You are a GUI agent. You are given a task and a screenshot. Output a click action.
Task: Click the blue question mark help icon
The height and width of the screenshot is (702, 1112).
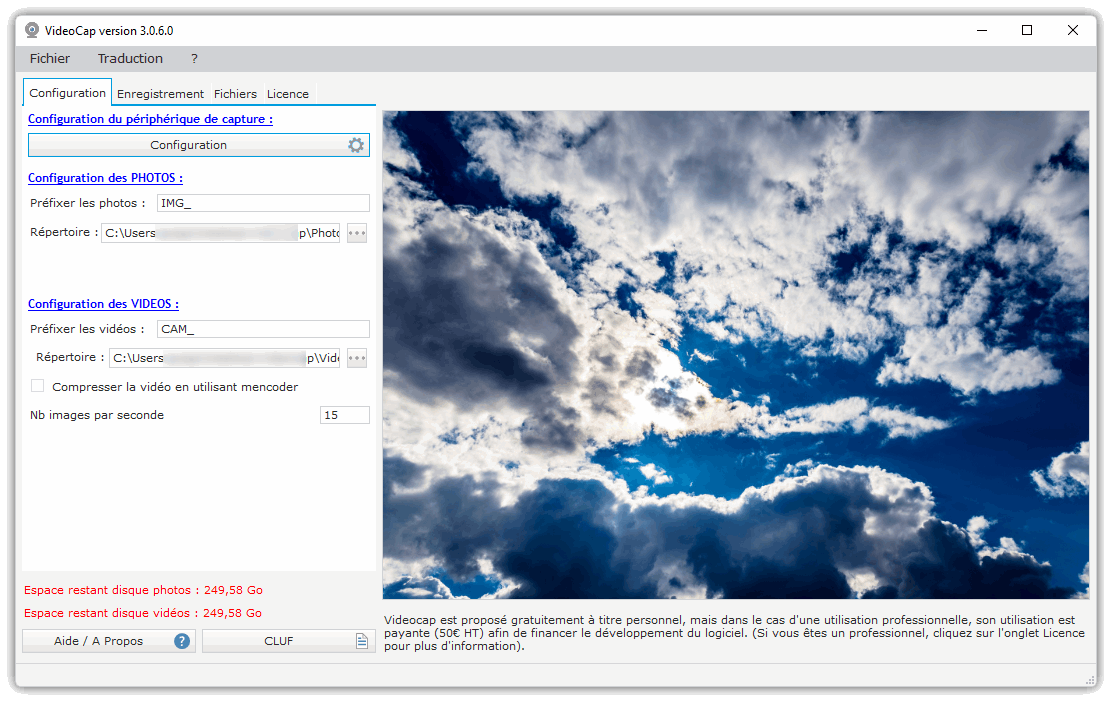182,641
